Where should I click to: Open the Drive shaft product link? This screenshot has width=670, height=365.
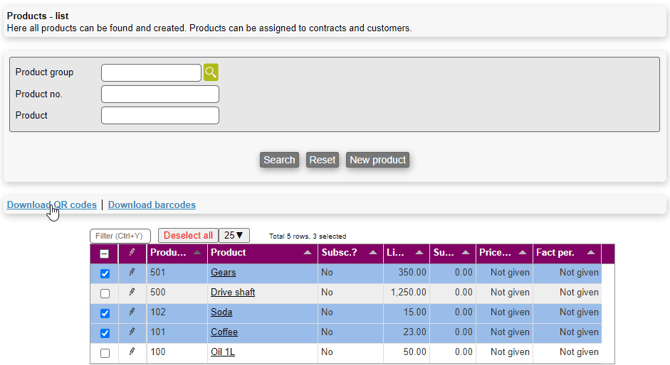pyautogui.click(x=233, y=292)
